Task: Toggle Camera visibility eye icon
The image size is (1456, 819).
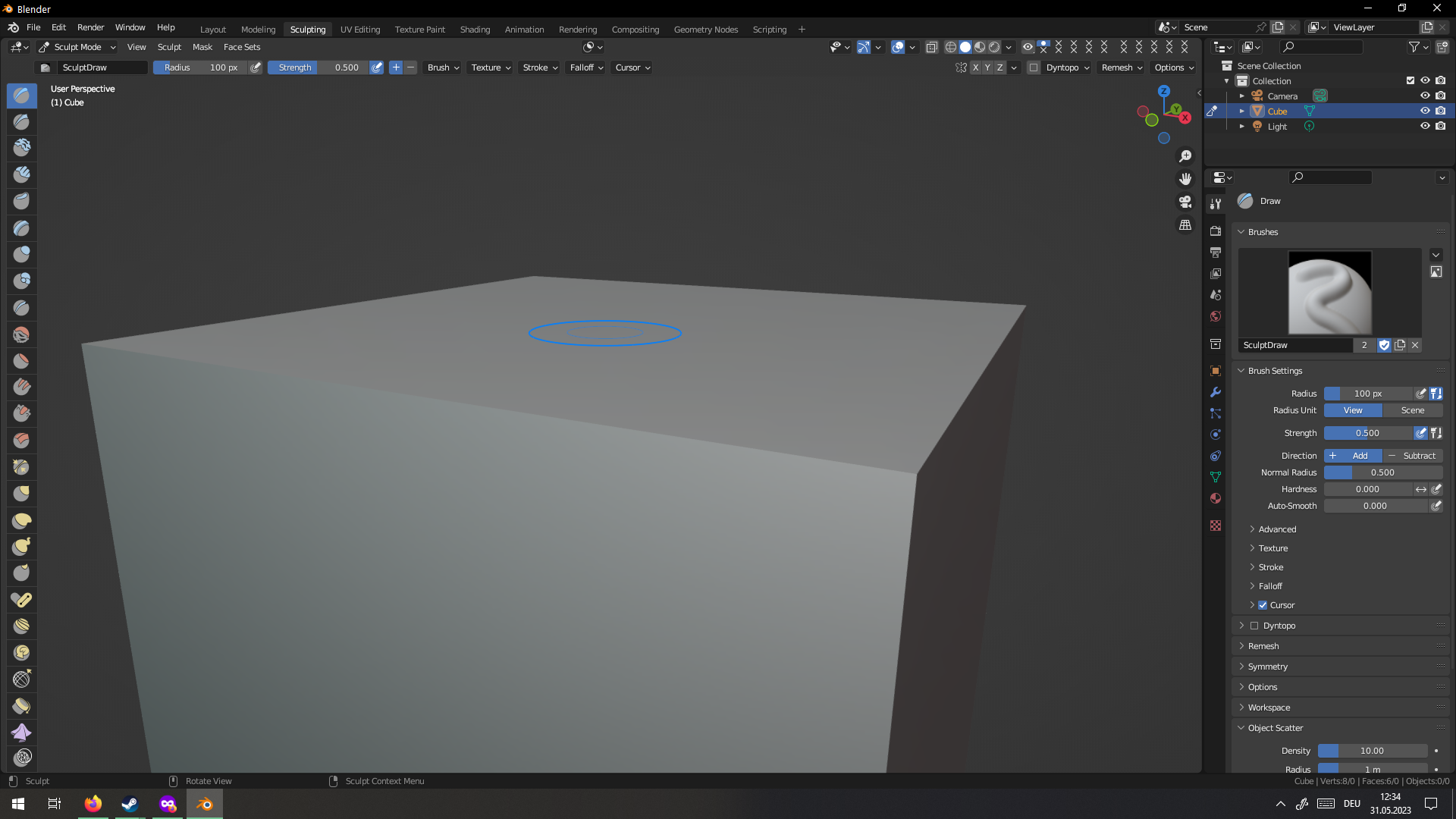Action: [1425, 96]
